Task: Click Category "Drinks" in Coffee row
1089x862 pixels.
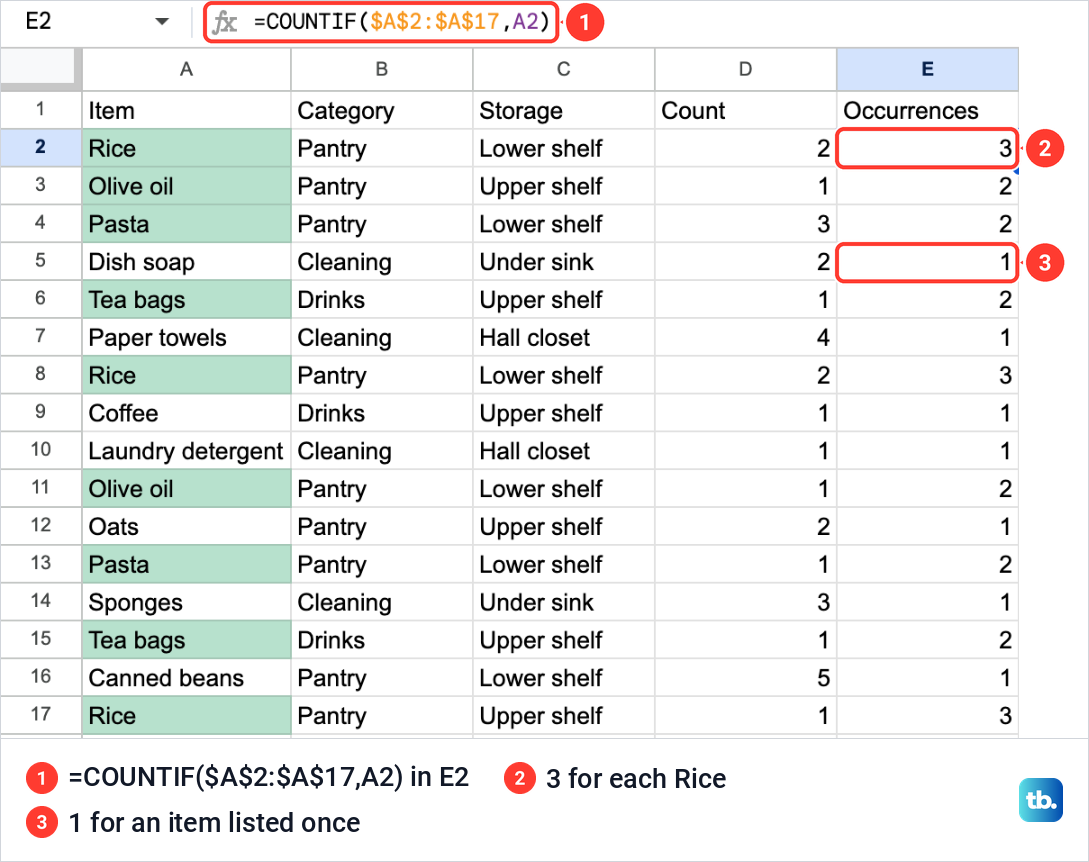Action: tap(381, 413)
